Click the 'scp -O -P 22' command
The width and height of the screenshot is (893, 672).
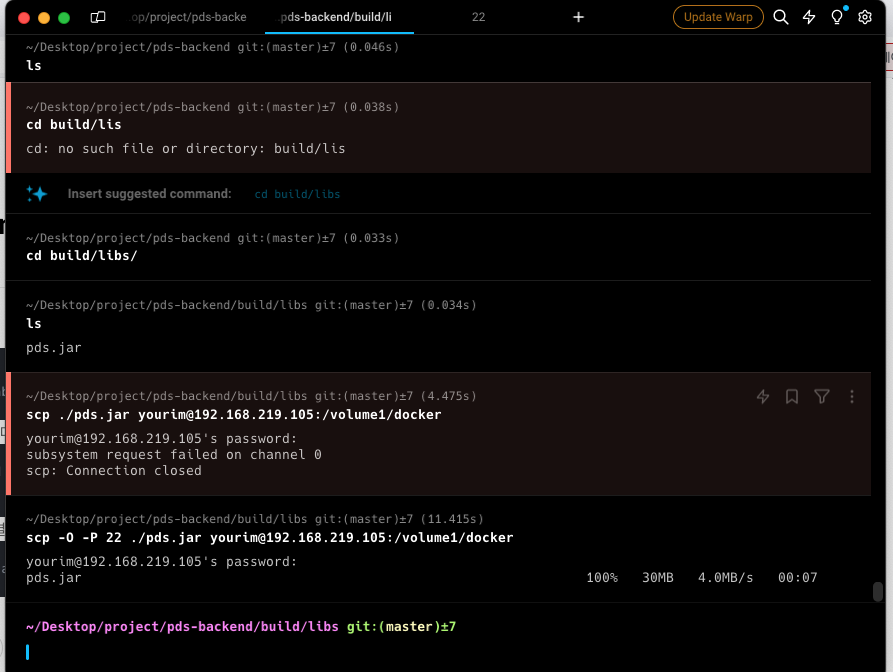click(x=269, y=538)
